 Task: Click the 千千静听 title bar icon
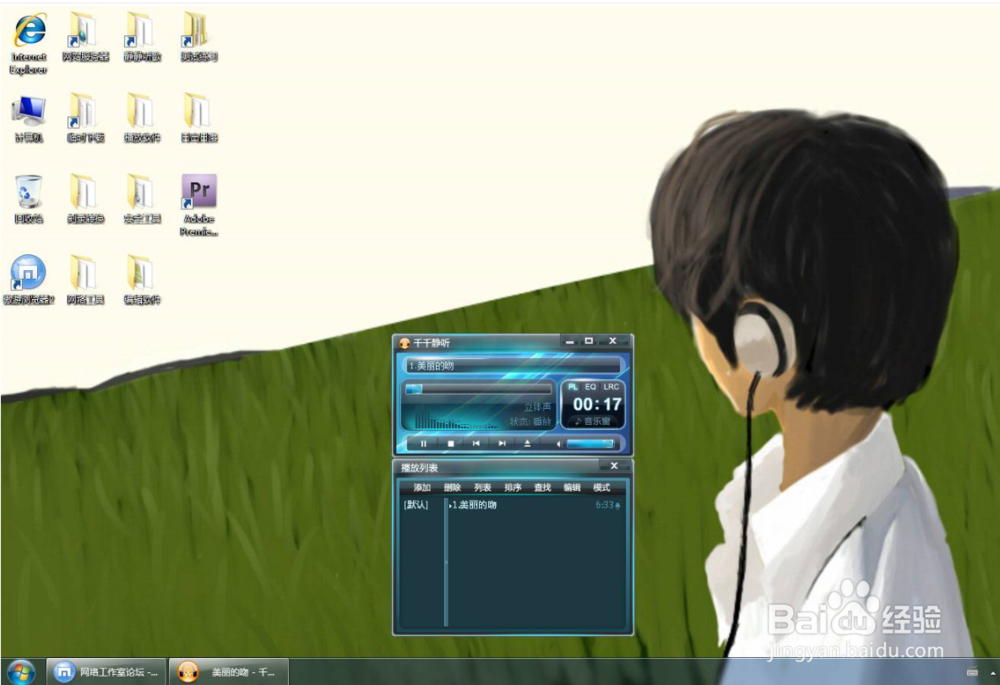404,343
